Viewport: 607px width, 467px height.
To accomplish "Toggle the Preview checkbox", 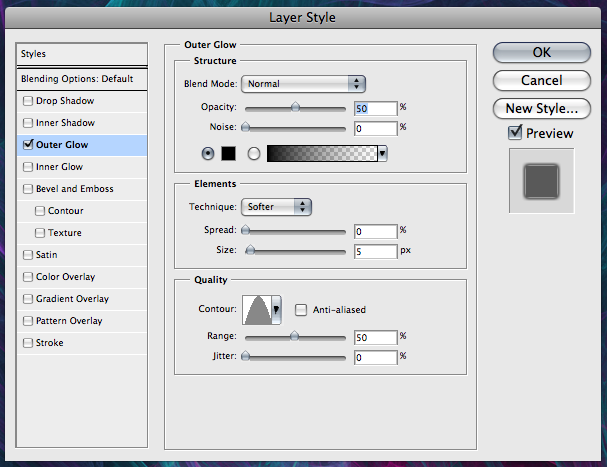I will coord(515,133).
